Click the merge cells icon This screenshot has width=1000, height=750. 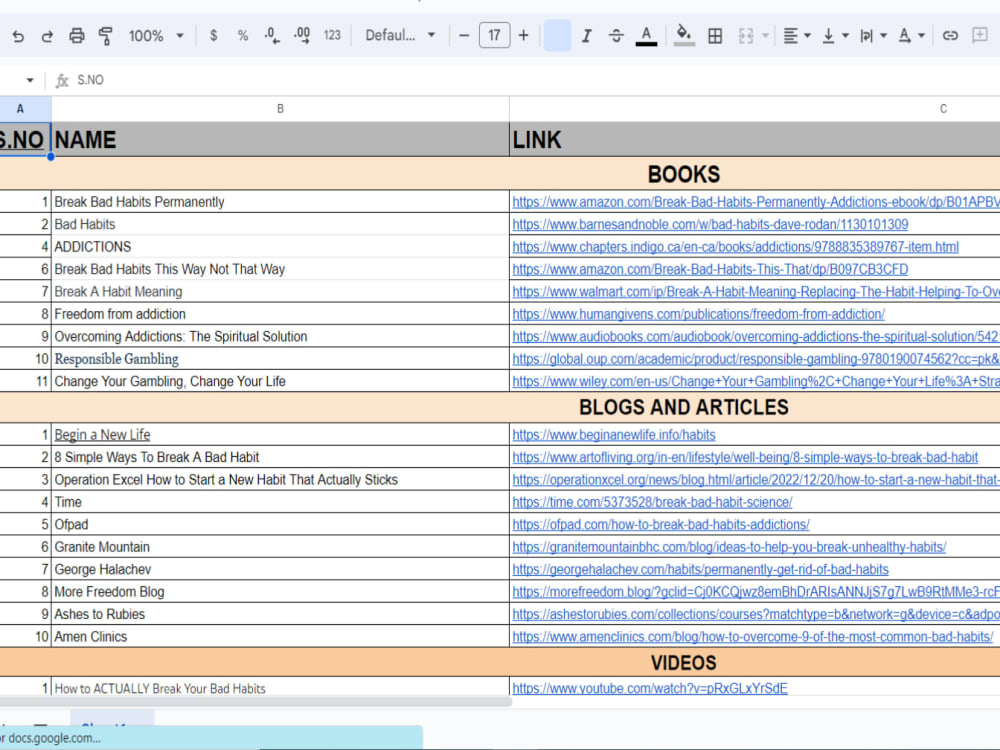[x=746, y=36]
